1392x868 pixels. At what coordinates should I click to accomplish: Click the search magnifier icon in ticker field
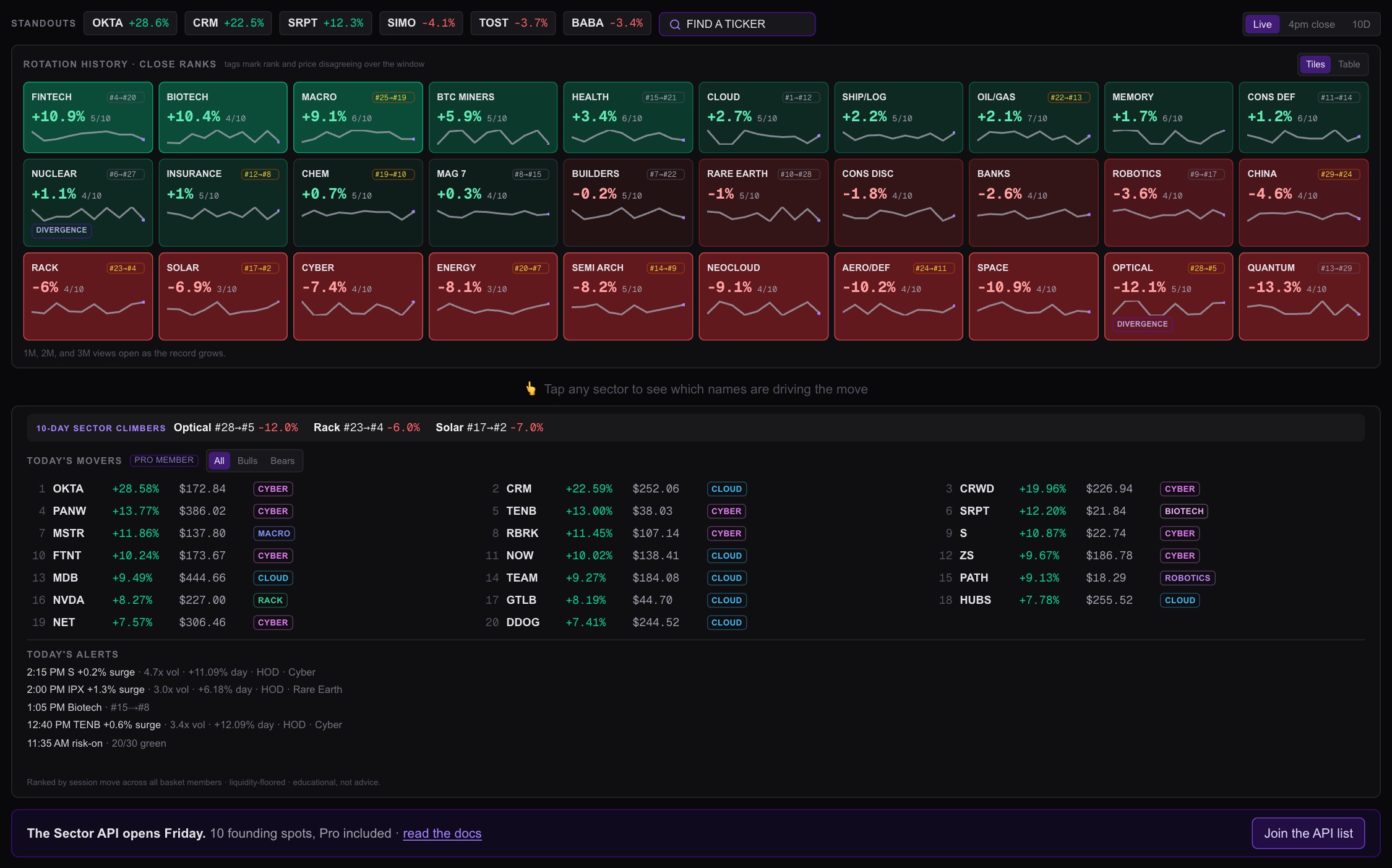pos(675,25)
